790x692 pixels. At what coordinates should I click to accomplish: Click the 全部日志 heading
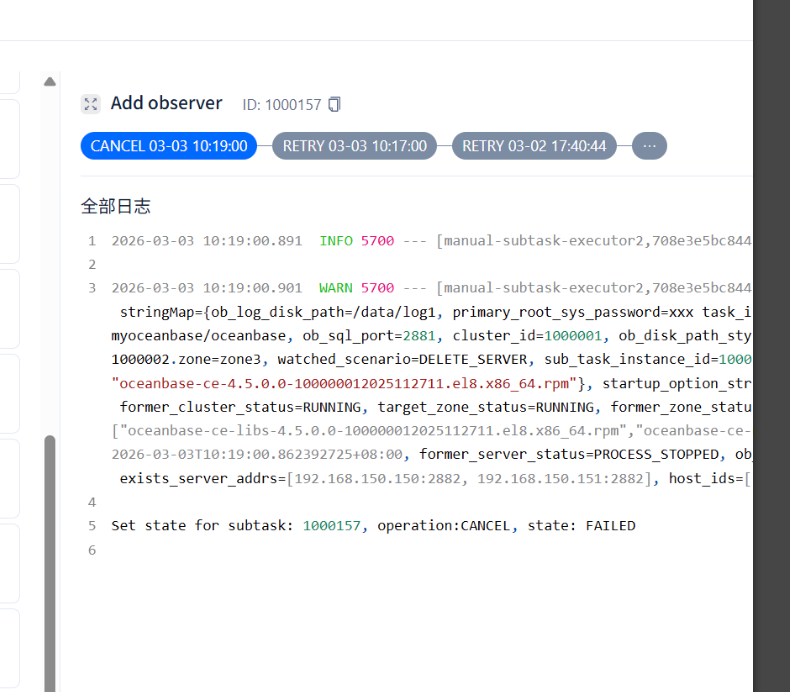(x=116, y=206)
